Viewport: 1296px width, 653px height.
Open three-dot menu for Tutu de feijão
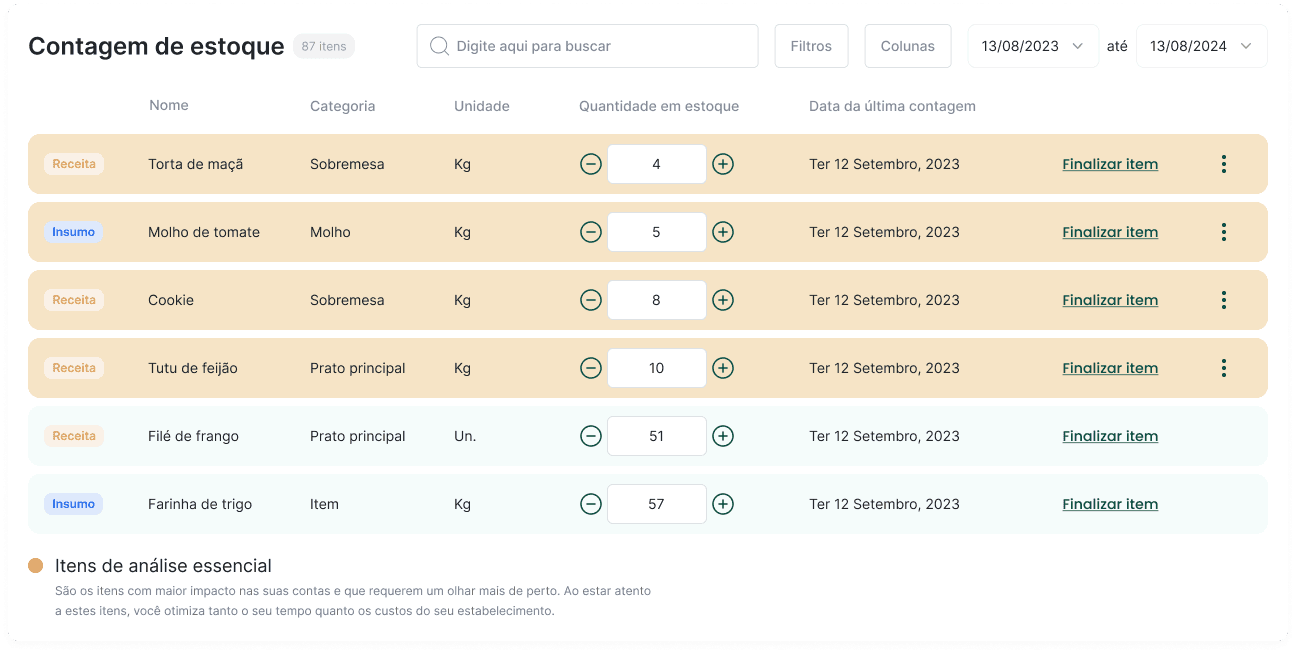point(1223,368)
